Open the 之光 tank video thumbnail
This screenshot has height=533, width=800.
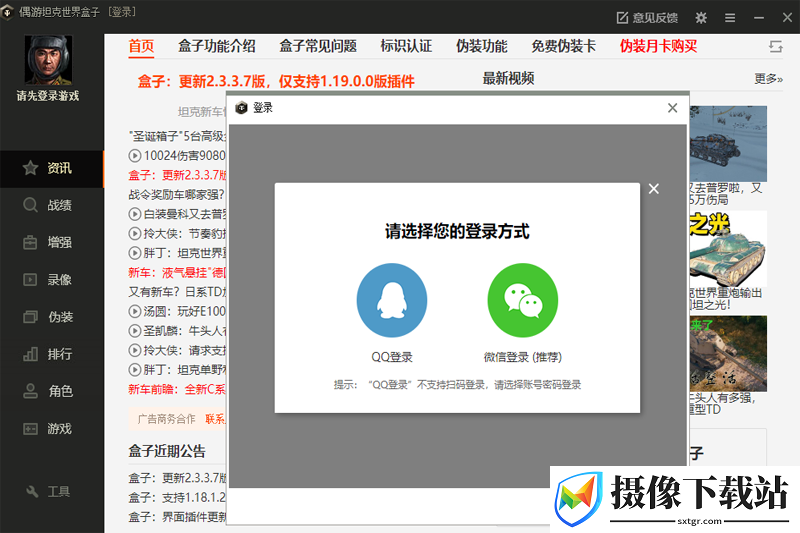[x=728, y=248]
